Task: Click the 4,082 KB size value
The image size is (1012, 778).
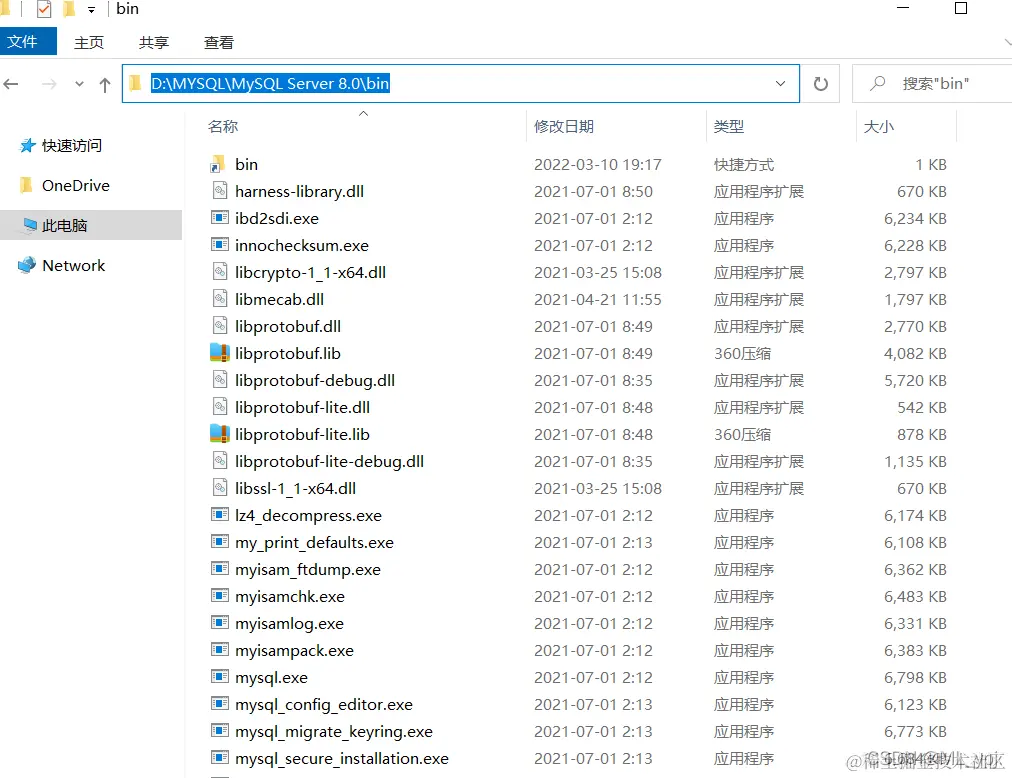Action: pos(915,354)
